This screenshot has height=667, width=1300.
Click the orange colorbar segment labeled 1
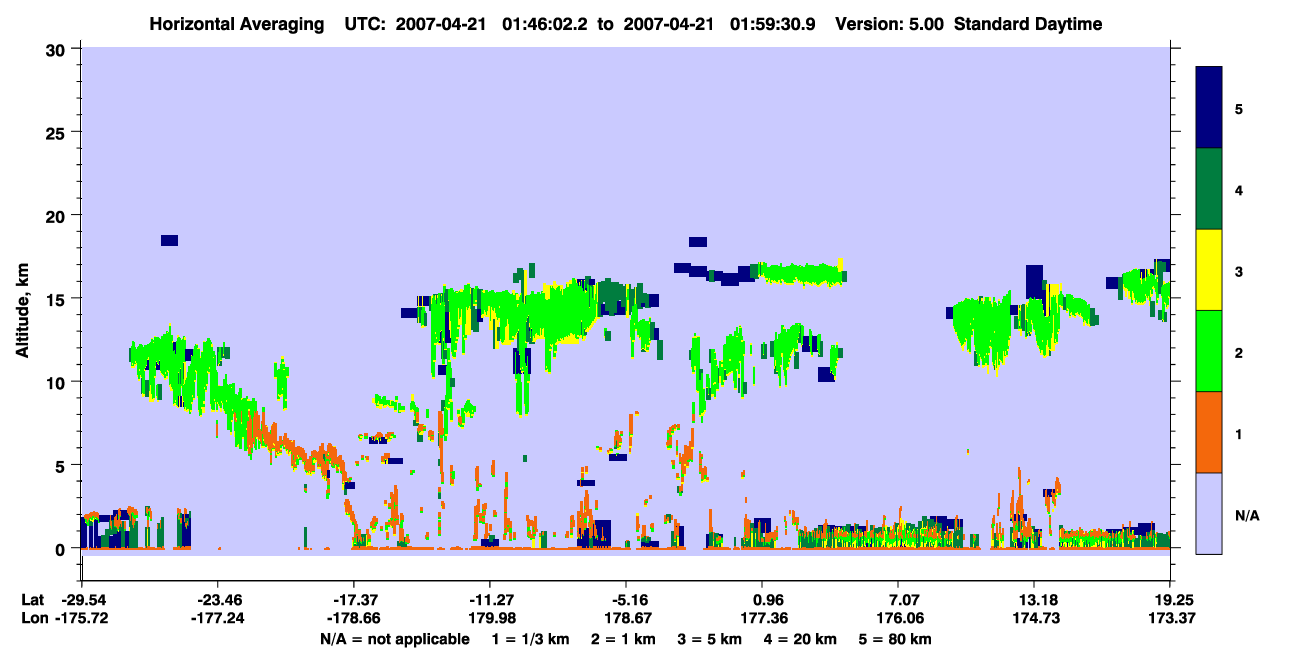pyautogui.click(x=1209, y=432)
